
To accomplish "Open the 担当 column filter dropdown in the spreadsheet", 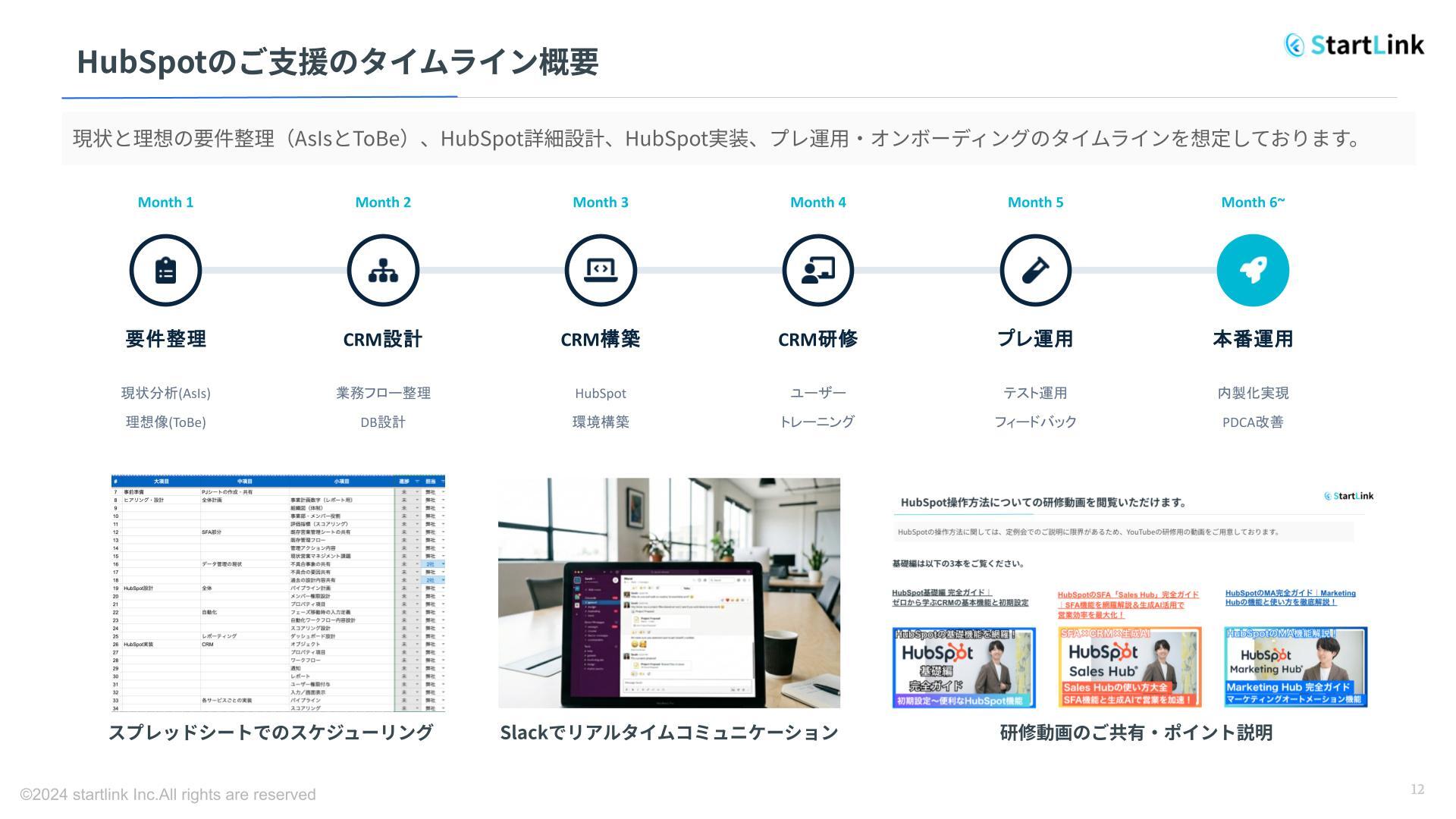I will tap(443, 481).
